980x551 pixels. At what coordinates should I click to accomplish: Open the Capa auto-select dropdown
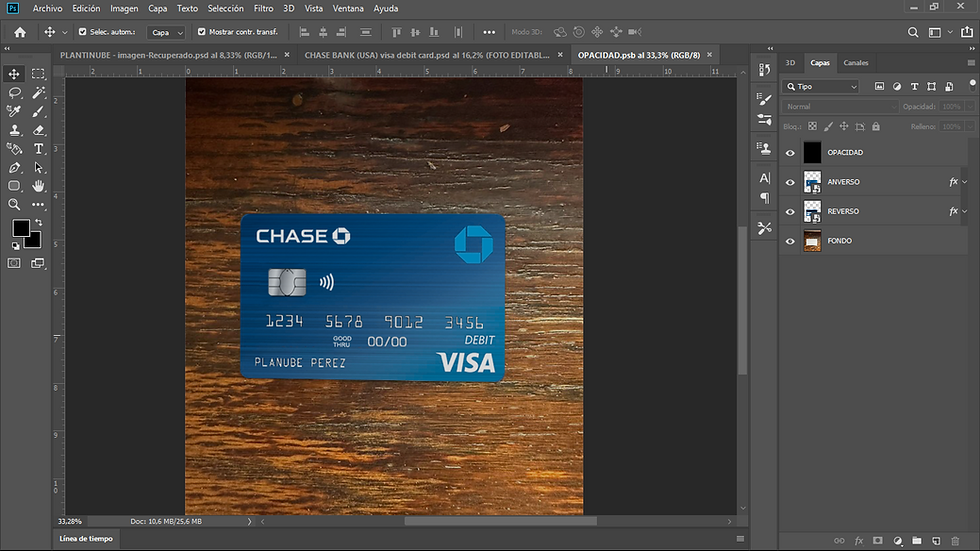coord(166,32)
